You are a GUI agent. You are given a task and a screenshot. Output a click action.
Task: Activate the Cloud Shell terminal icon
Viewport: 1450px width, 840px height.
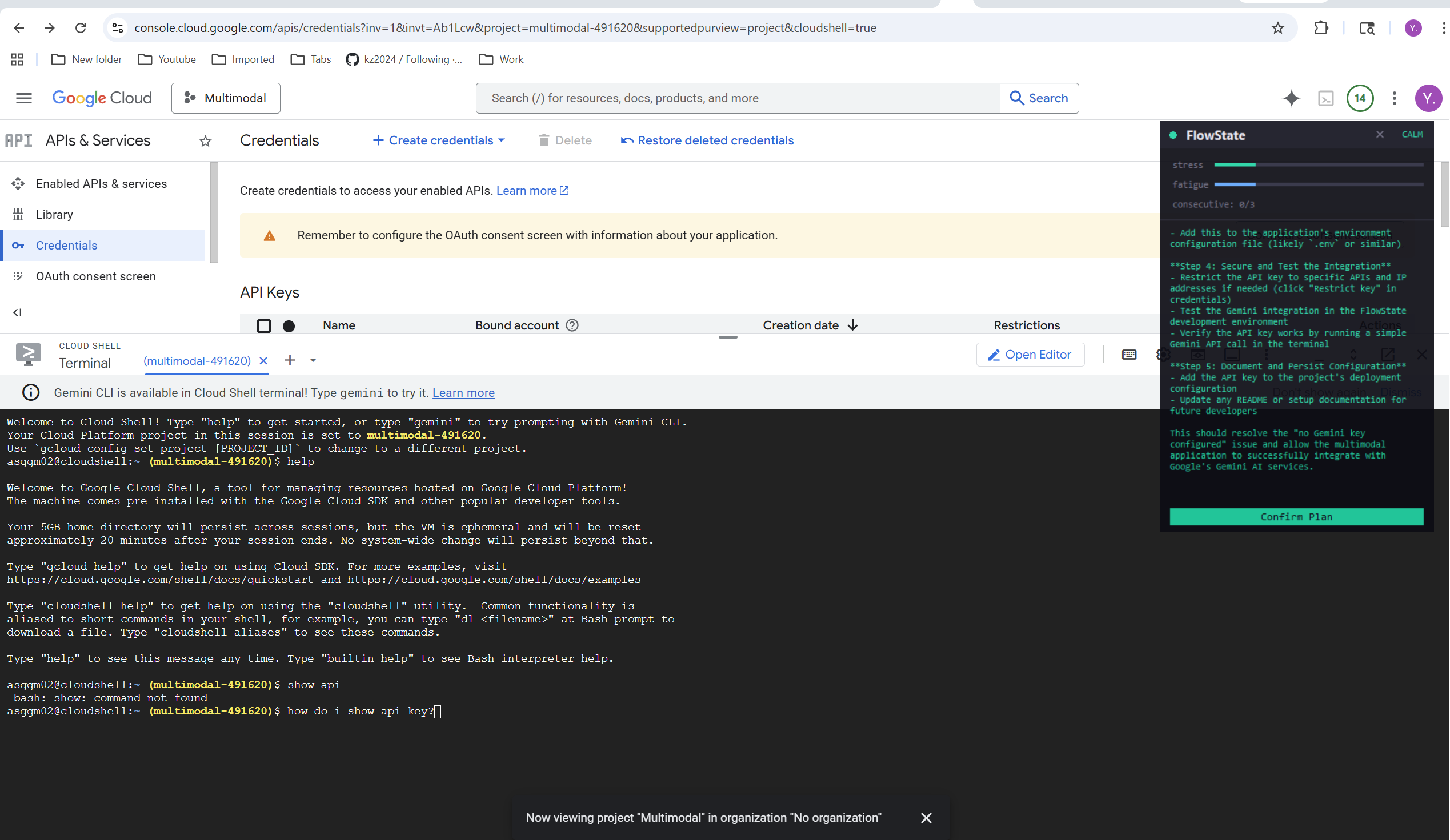pyautogui.click(x=1325, y=98)
